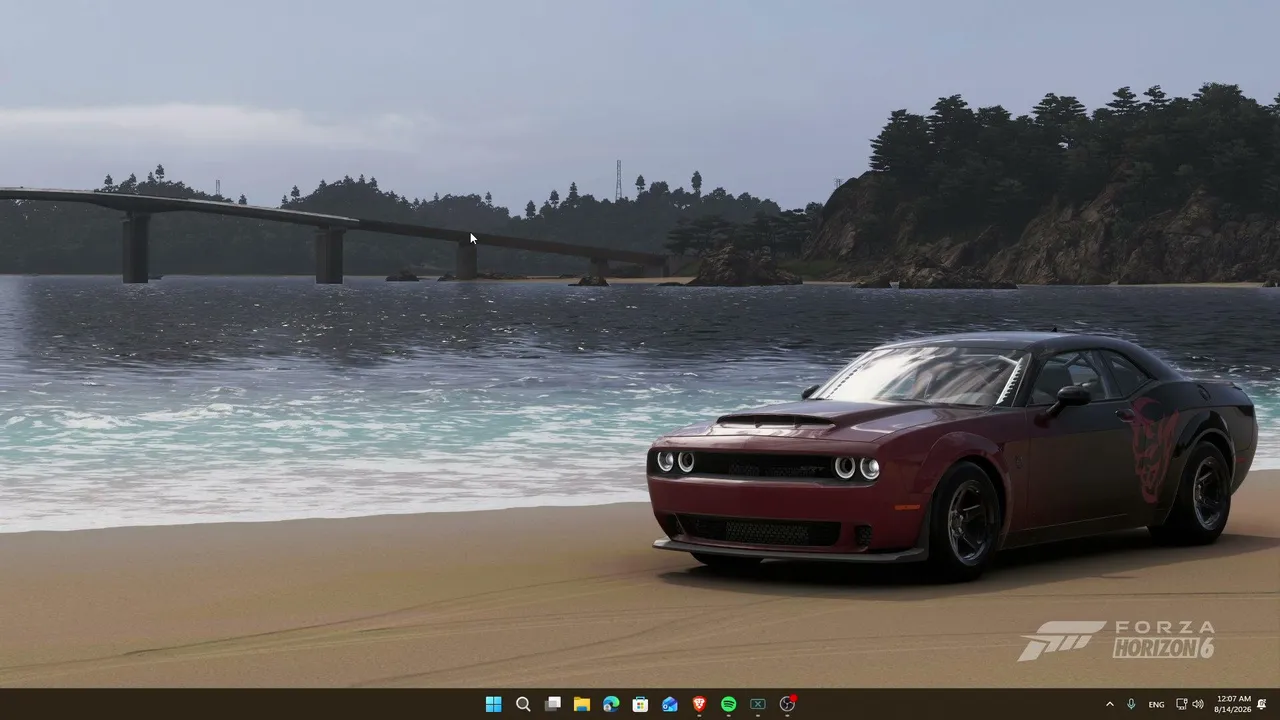The width and height of the screenshot is (1280, 720).
Task: Open the ENG language switcher
Action: (x=1156, y=704)
